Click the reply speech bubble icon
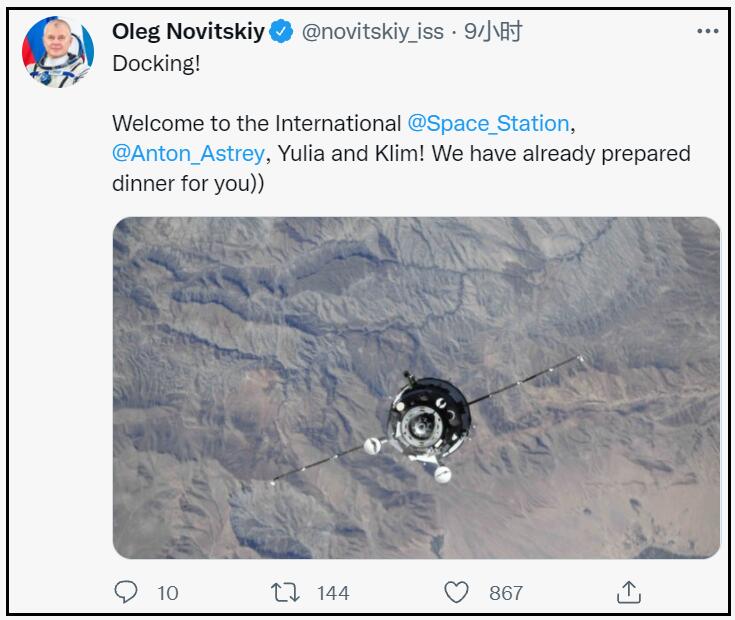 pos(126,592)
